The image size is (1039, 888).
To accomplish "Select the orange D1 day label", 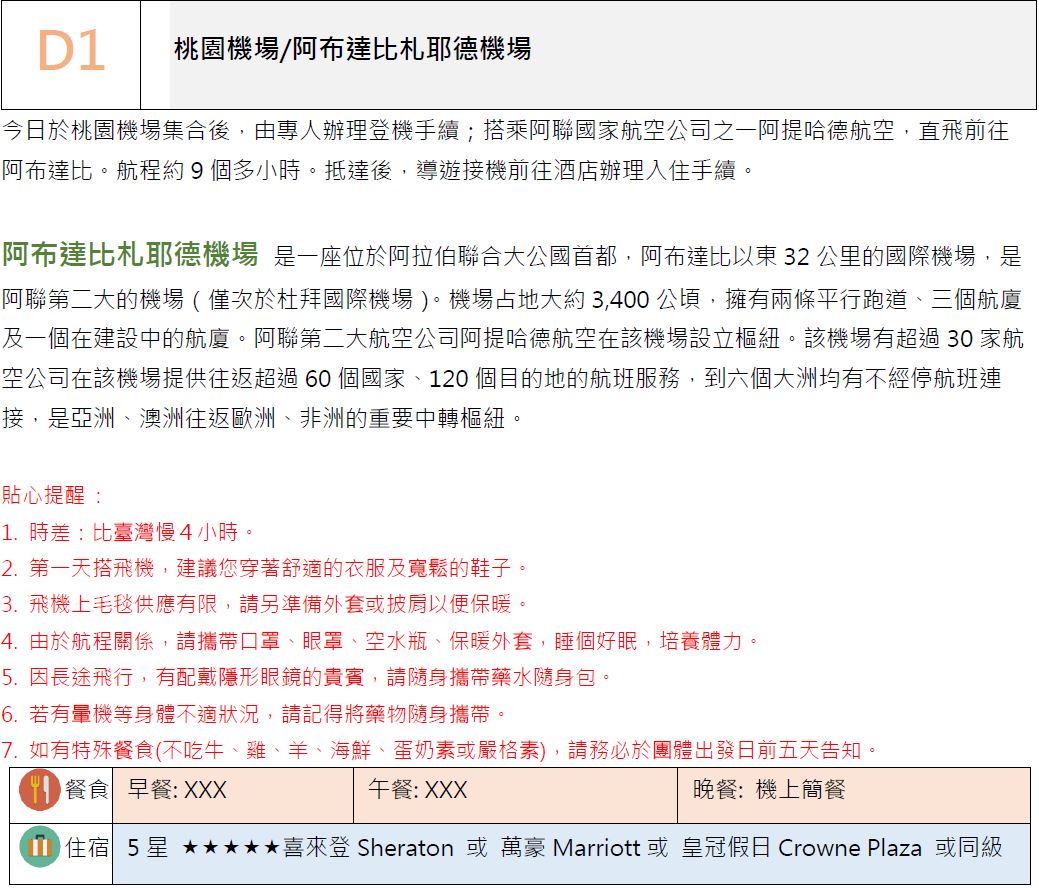I will coord(71,52).
